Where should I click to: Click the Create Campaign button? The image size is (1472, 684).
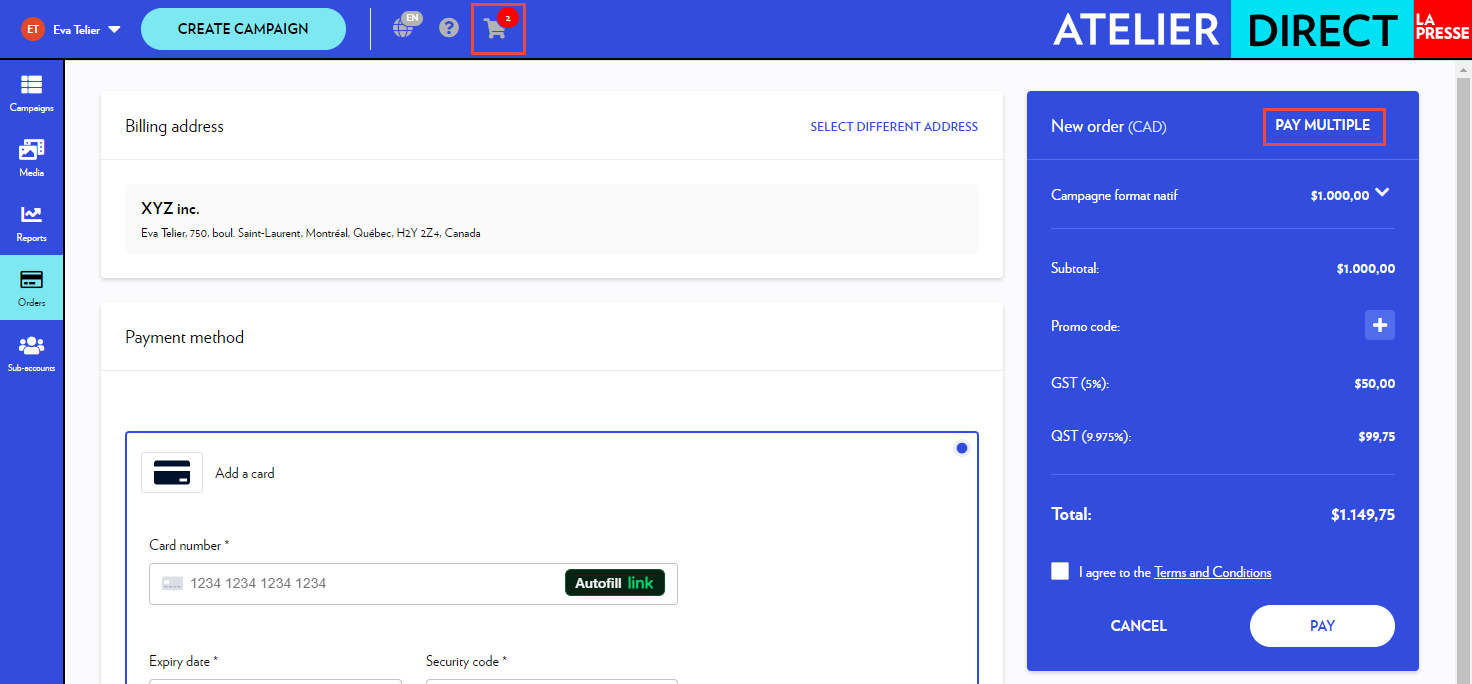click(x=243, y=29)
